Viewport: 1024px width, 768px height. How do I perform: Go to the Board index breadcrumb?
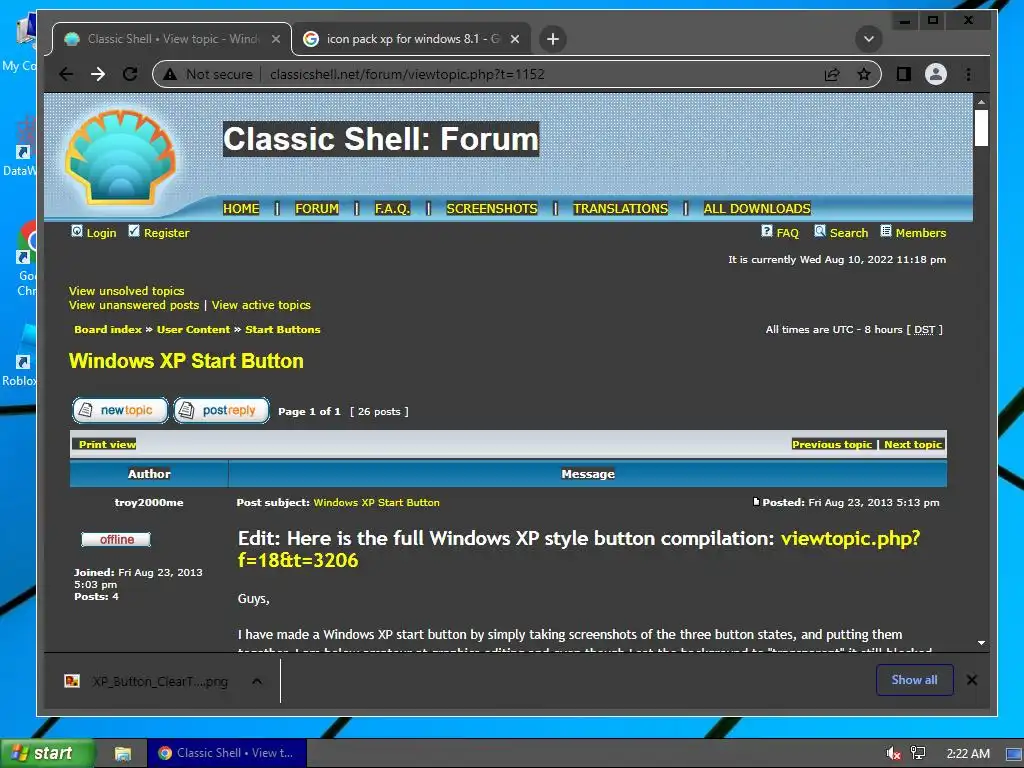(108, 330)
